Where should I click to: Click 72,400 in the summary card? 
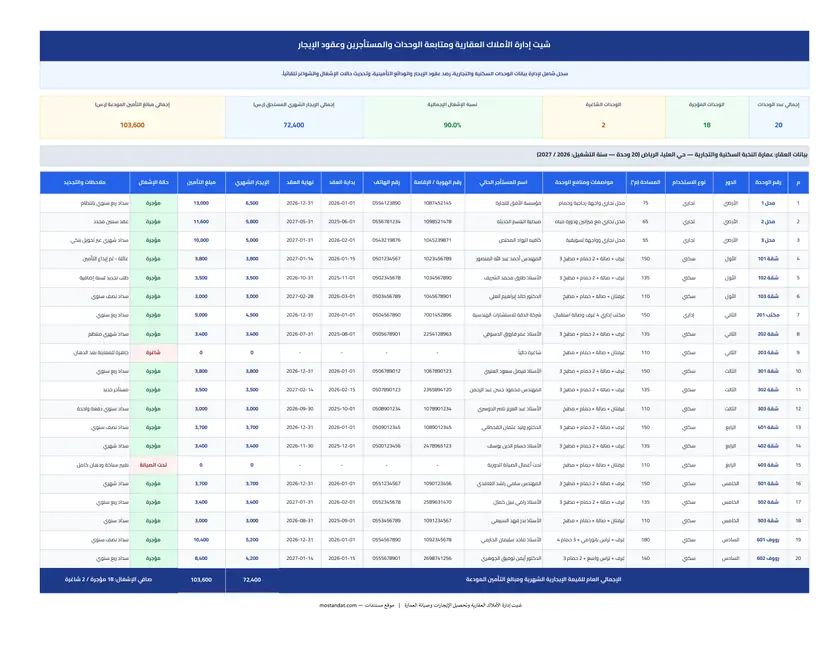point(294,125)
